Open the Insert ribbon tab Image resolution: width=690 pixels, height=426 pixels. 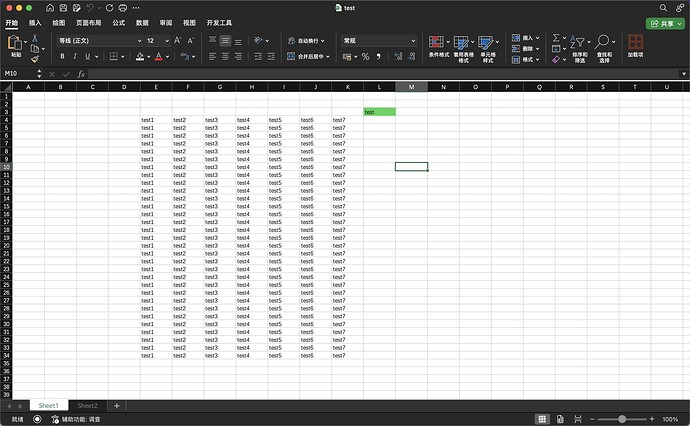coord(35,23)
